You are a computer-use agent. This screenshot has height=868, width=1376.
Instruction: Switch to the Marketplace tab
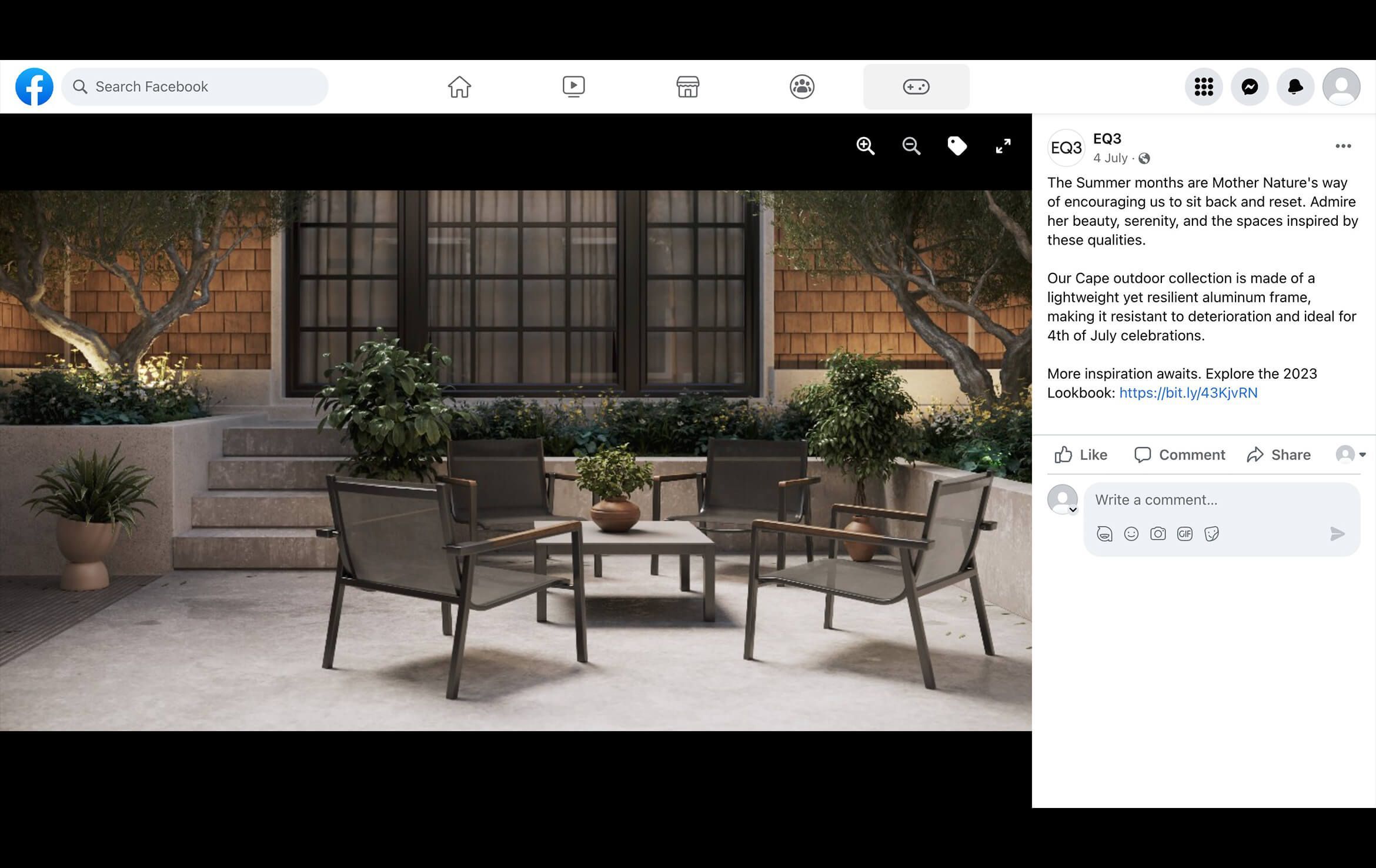click(x=687, y=87)
